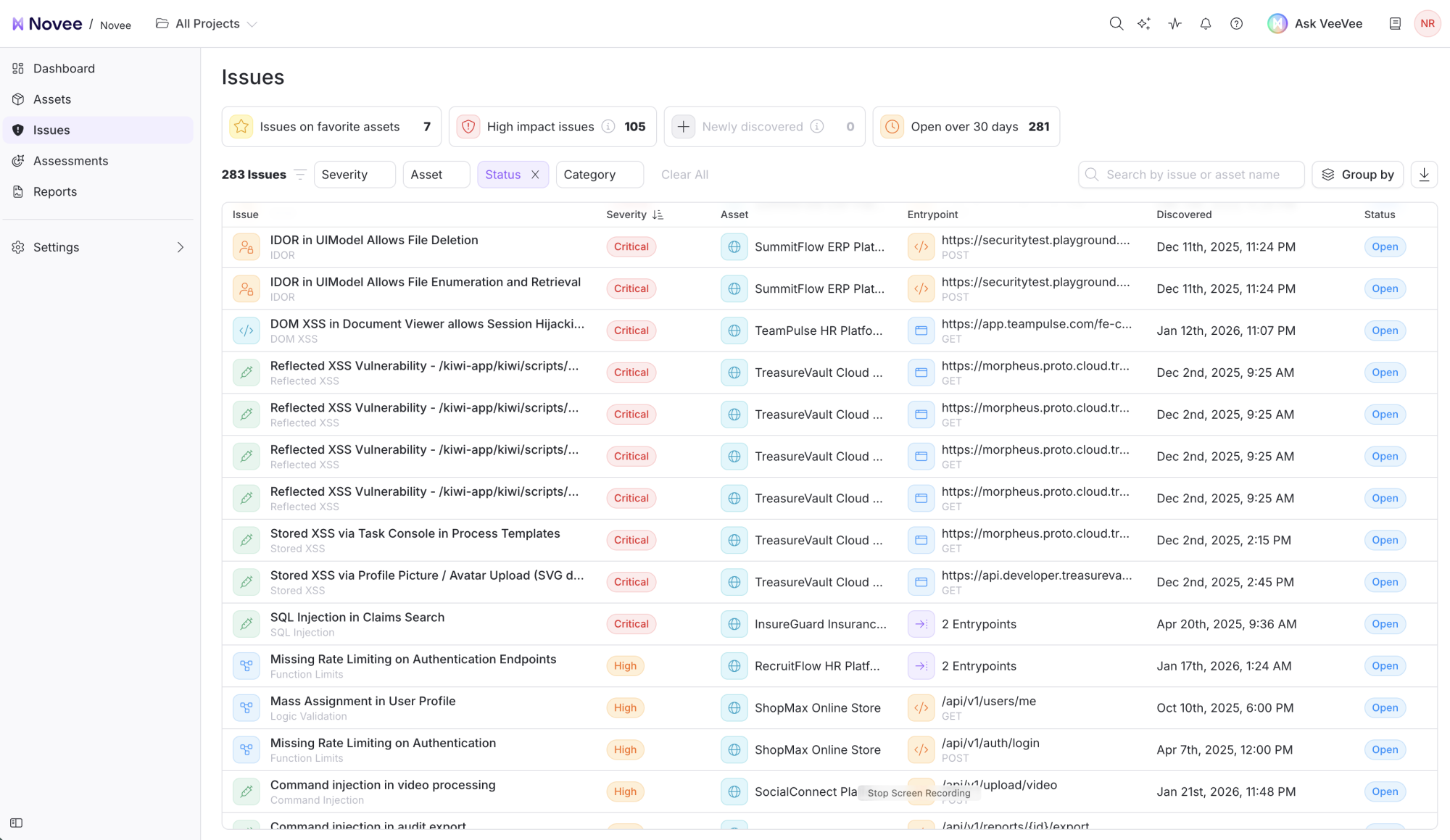1450x840 pixels.
Task: Download issues with the export icon
Action: [x=1424, y=175]
